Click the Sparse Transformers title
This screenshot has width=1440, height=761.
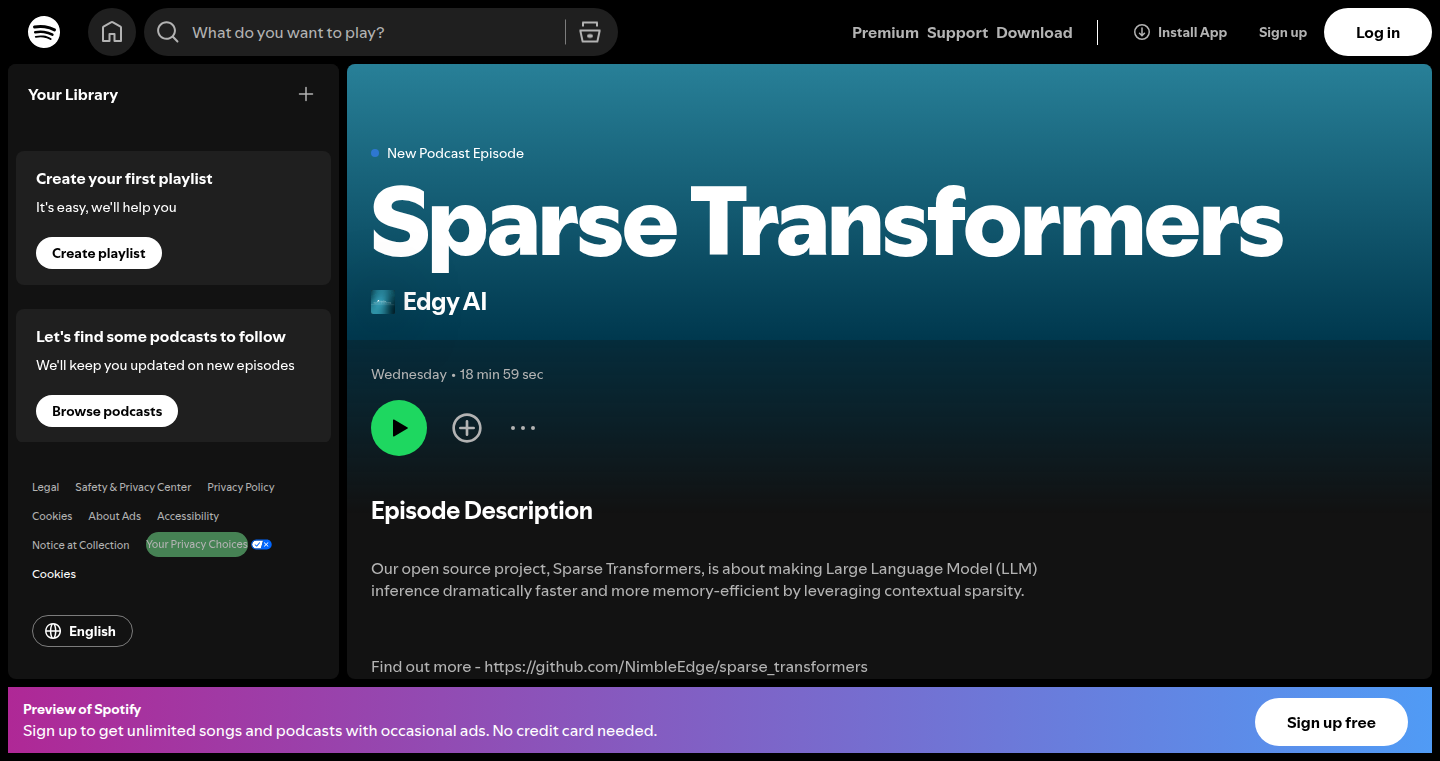click(827, 225)
